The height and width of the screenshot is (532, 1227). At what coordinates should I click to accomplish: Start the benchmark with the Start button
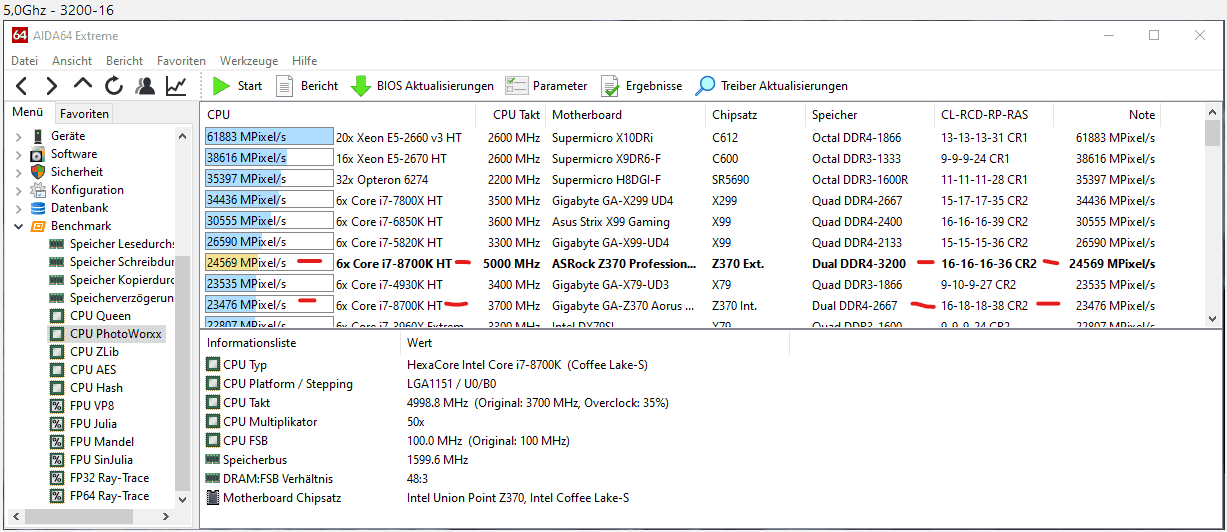pos(237,86)
